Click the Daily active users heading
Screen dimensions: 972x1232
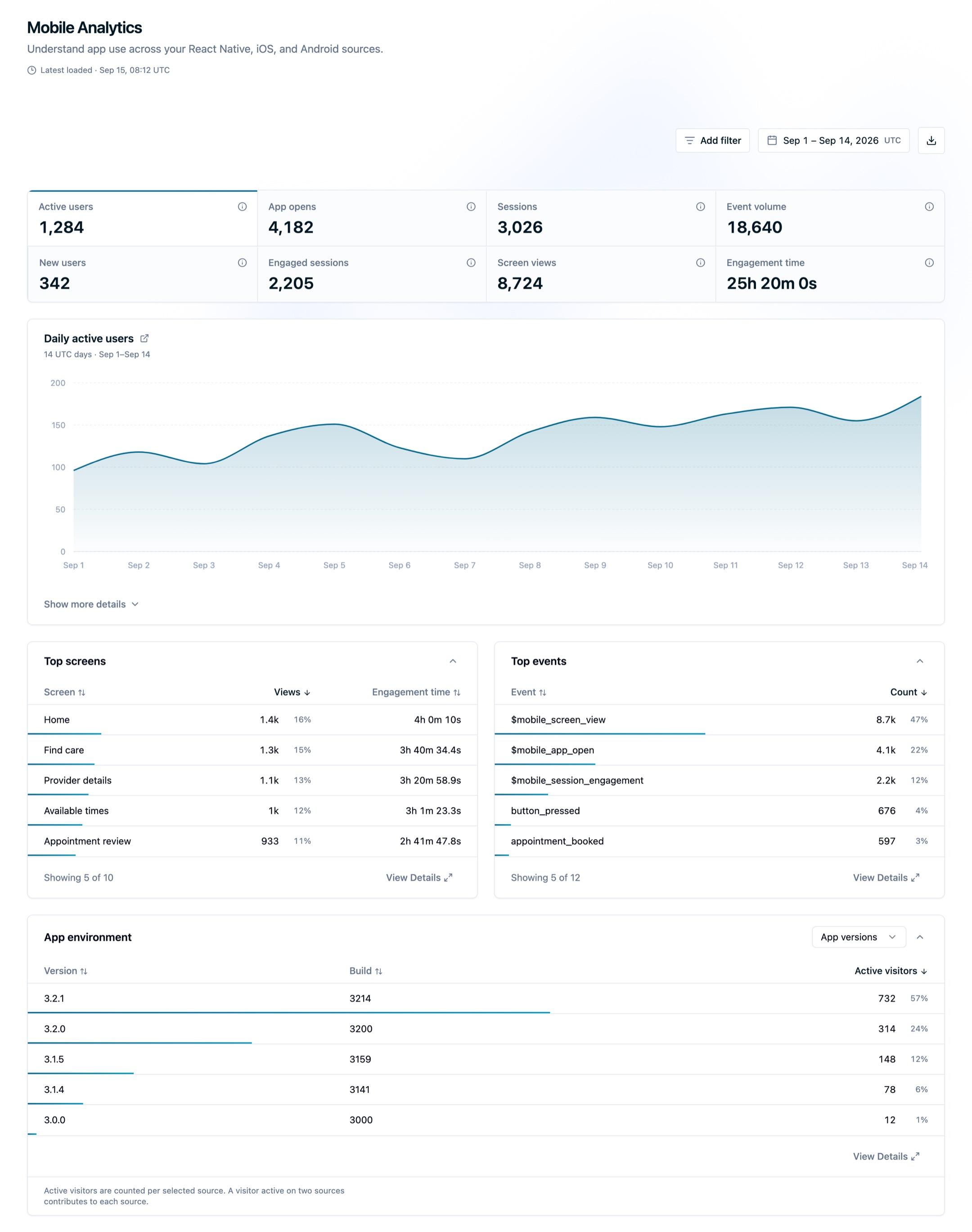(x=89, y=338)
